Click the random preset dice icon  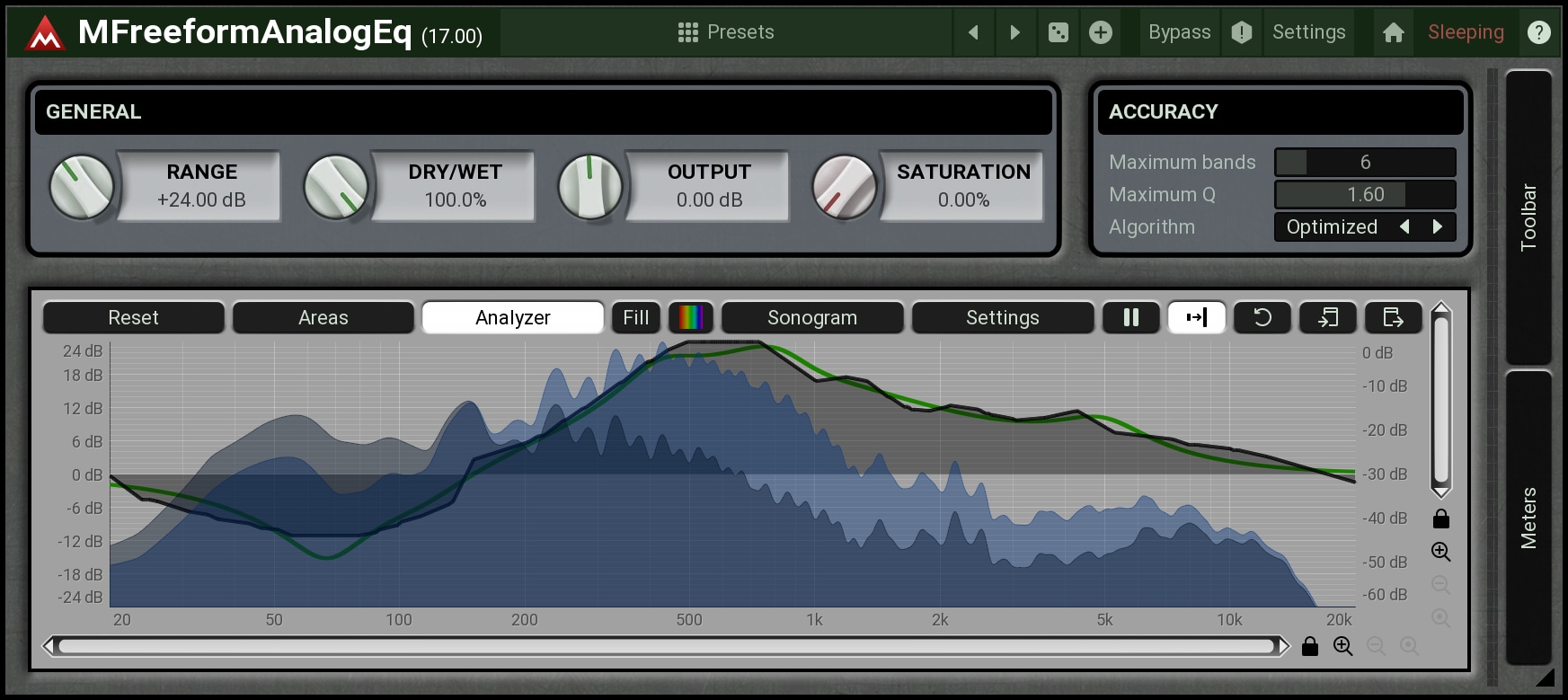click(1059, 32)
